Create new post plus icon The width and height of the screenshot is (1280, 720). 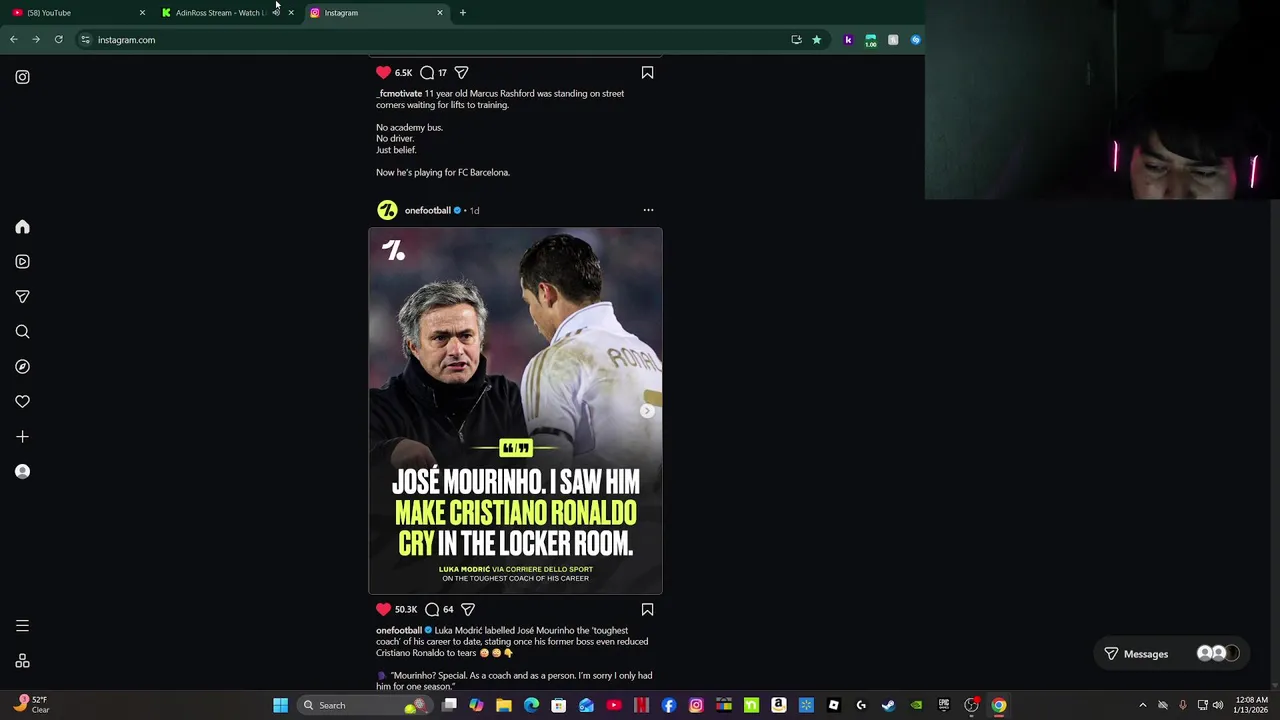click(22, 437)
